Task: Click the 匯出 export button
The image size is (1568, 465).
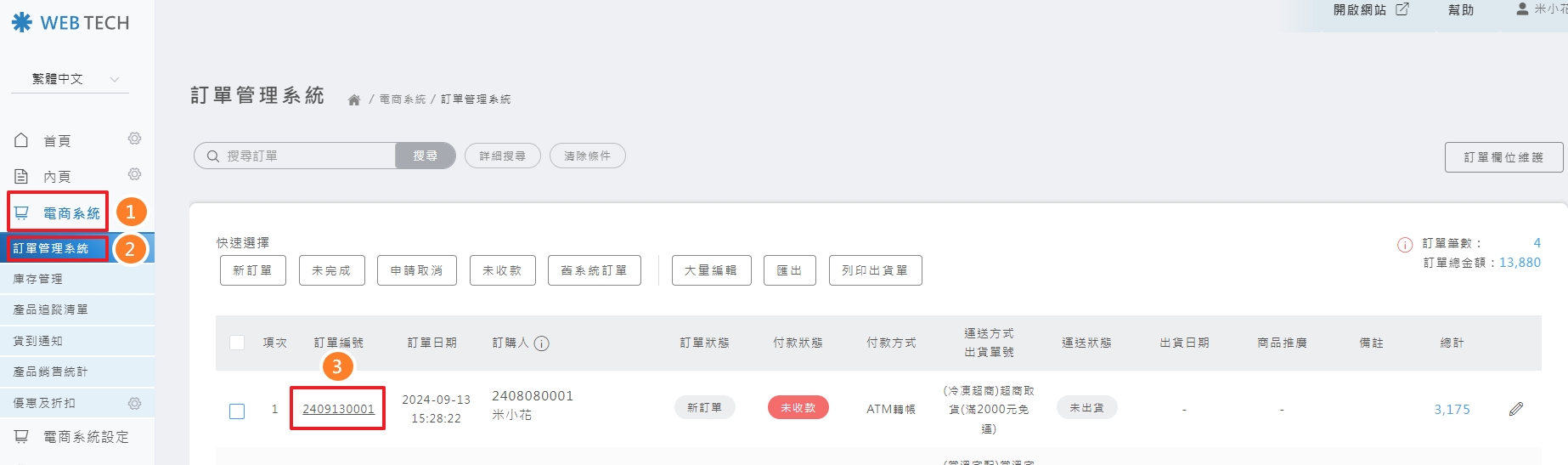Action: click(789, 270)
